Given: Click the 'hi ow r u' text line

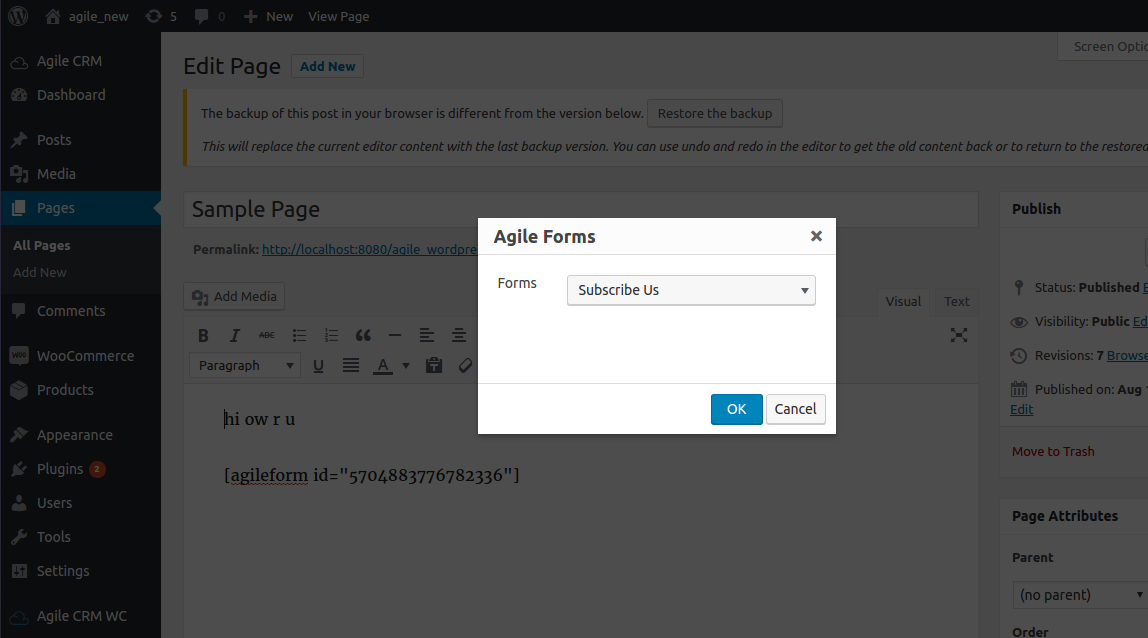Looking at the screenshot, I should (x=259, y=419).
